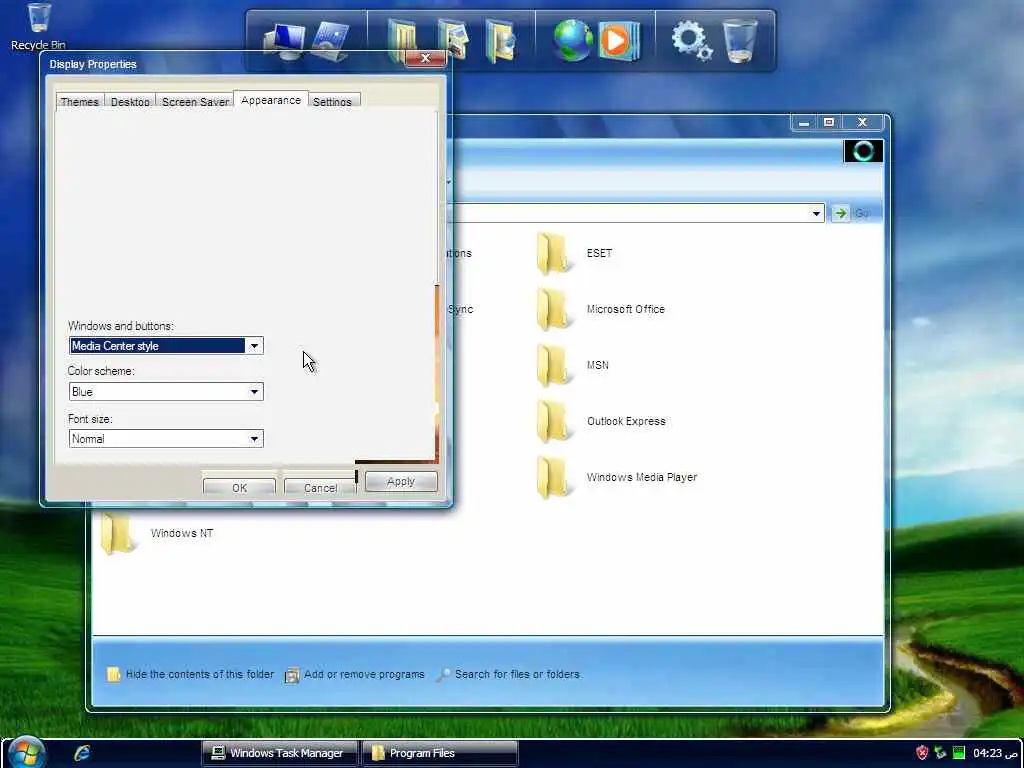Open the documents folder icon in the dock
This screenshot has width=1024, height=768.
pos(402,40)
